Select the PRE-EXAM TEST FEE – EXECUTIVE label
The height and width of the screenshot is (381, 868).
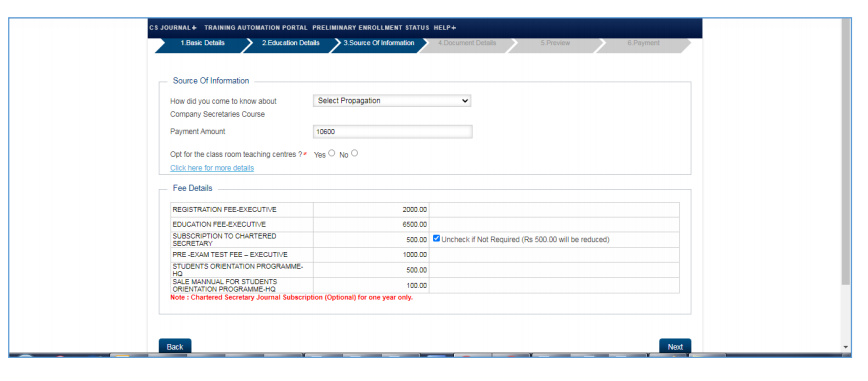230,255
